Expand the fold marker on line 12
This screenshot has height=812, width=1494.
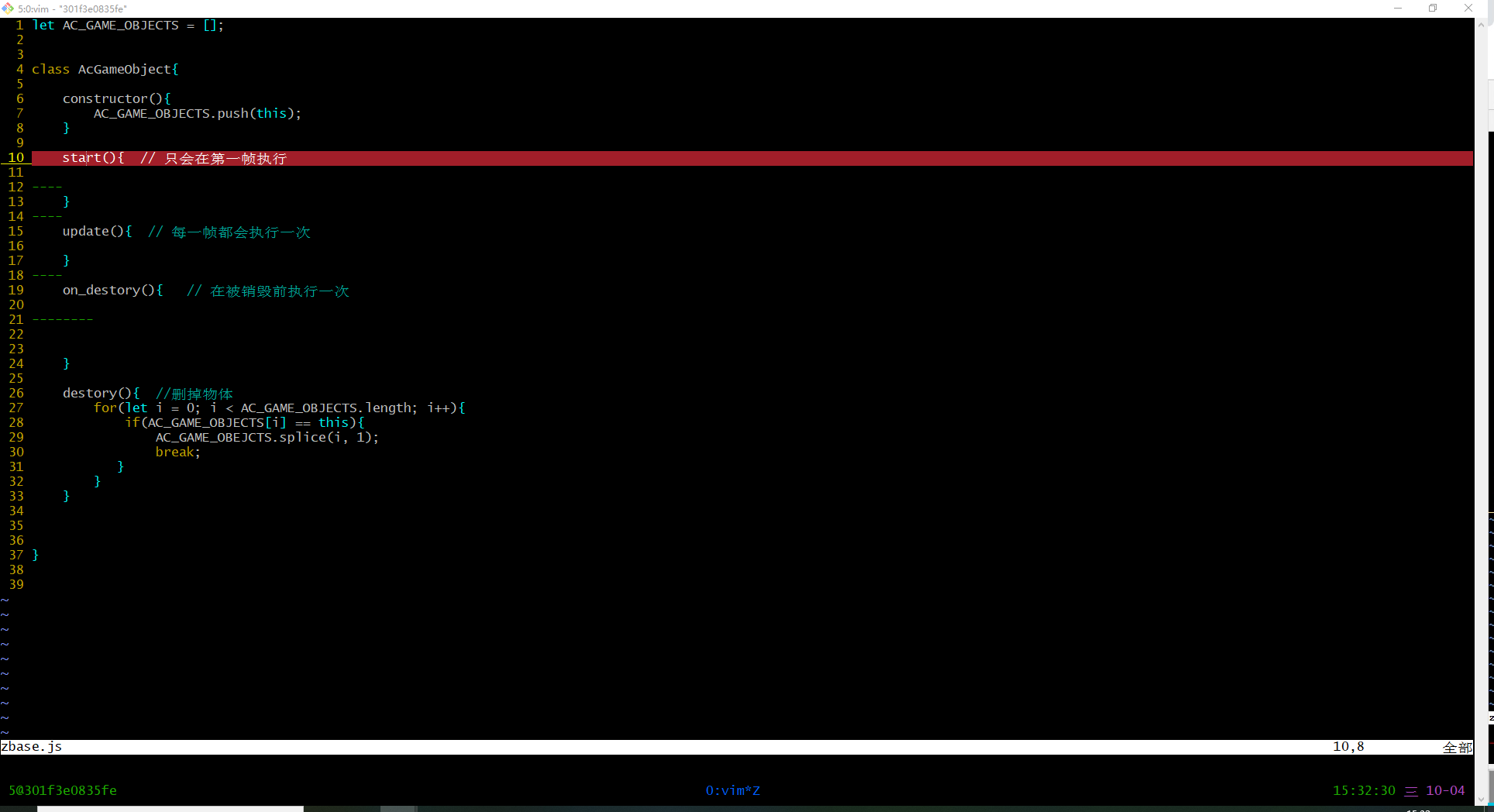point(46,188)
